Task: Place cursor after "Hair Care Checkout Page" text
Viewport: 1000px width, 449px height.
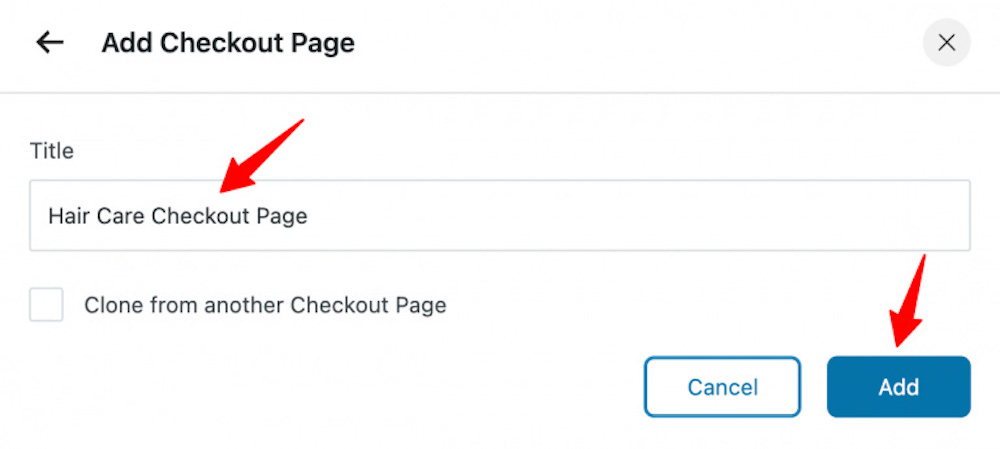Action: (309, 216)
